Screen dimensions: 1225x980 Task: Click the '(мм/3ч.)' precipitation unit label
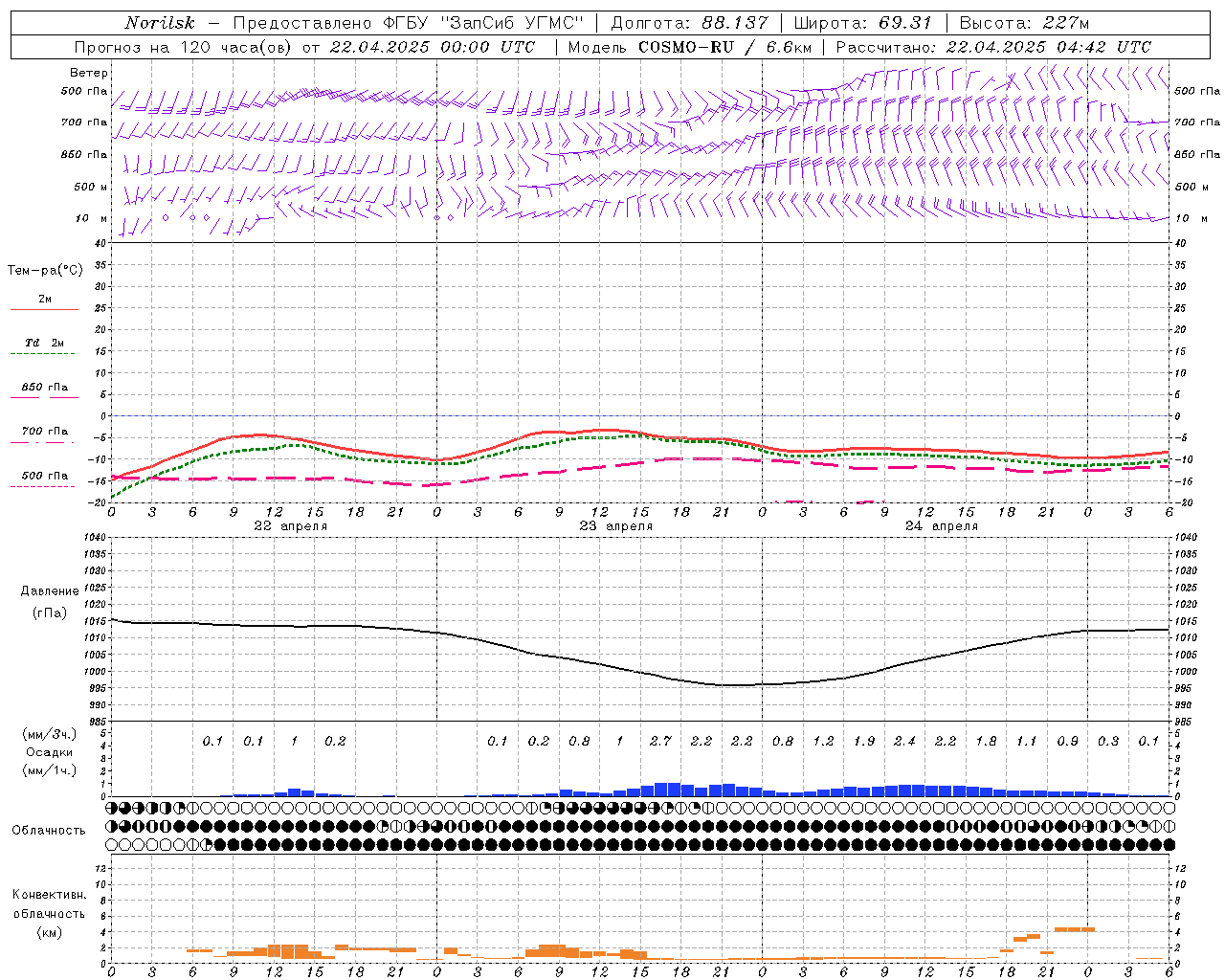point(50,734)
